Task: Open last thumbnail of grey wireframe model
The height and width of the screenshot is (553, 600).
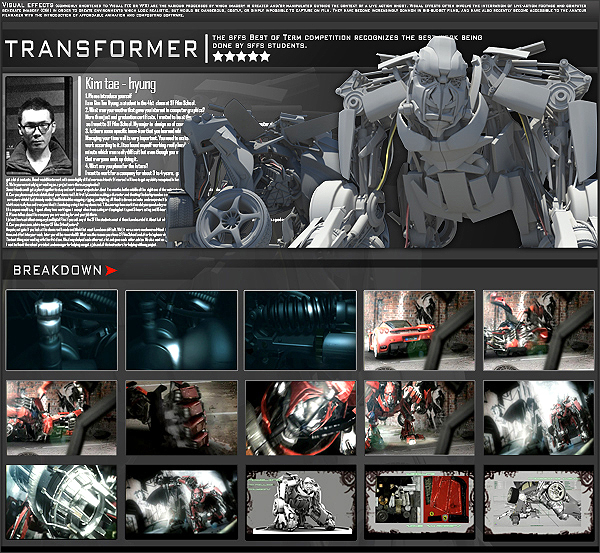Action: click(539, 502)
